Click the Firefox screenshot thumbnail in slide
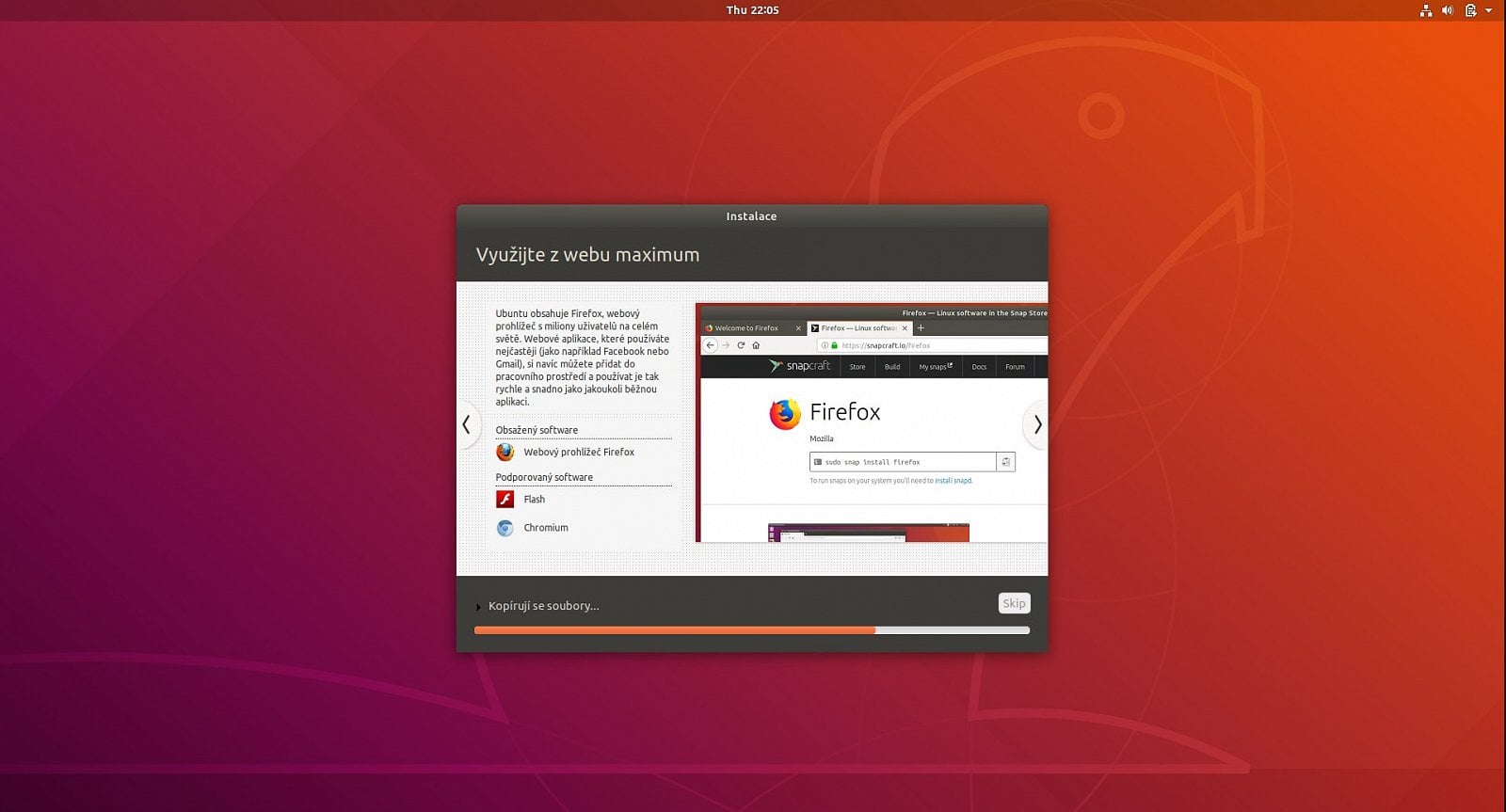 872,422
